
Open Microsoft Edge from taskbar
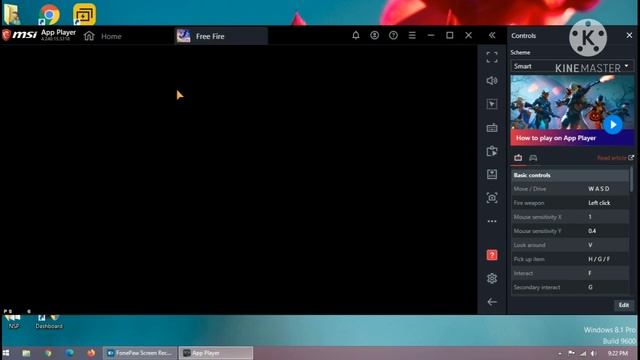click(x=70, y=353)
